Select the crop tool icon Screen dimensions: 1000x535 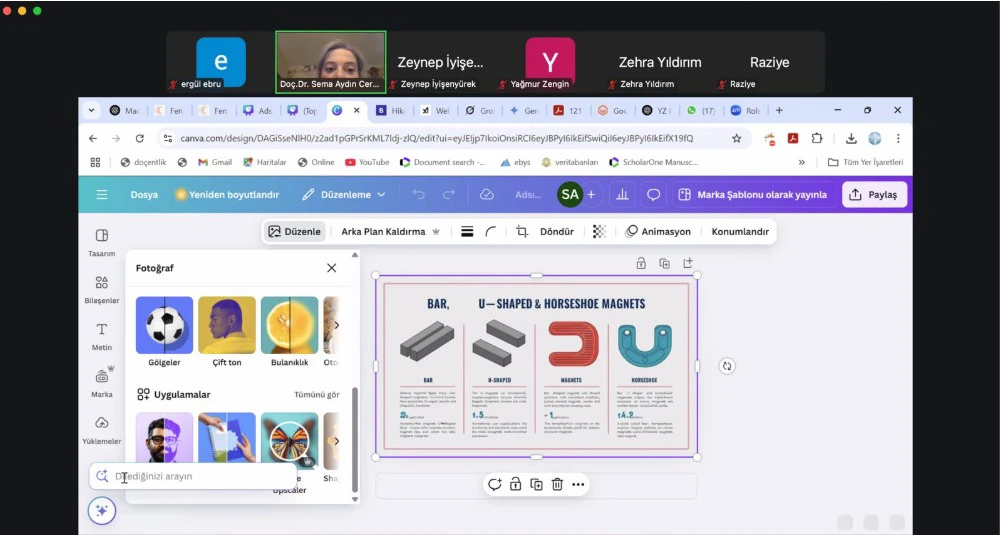[522, 231]
